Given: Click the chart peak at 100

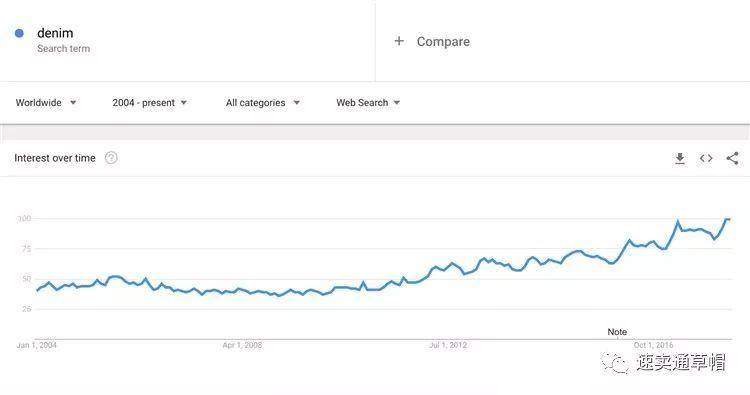Looking at the screenshot, I should (x=728, y=219).
